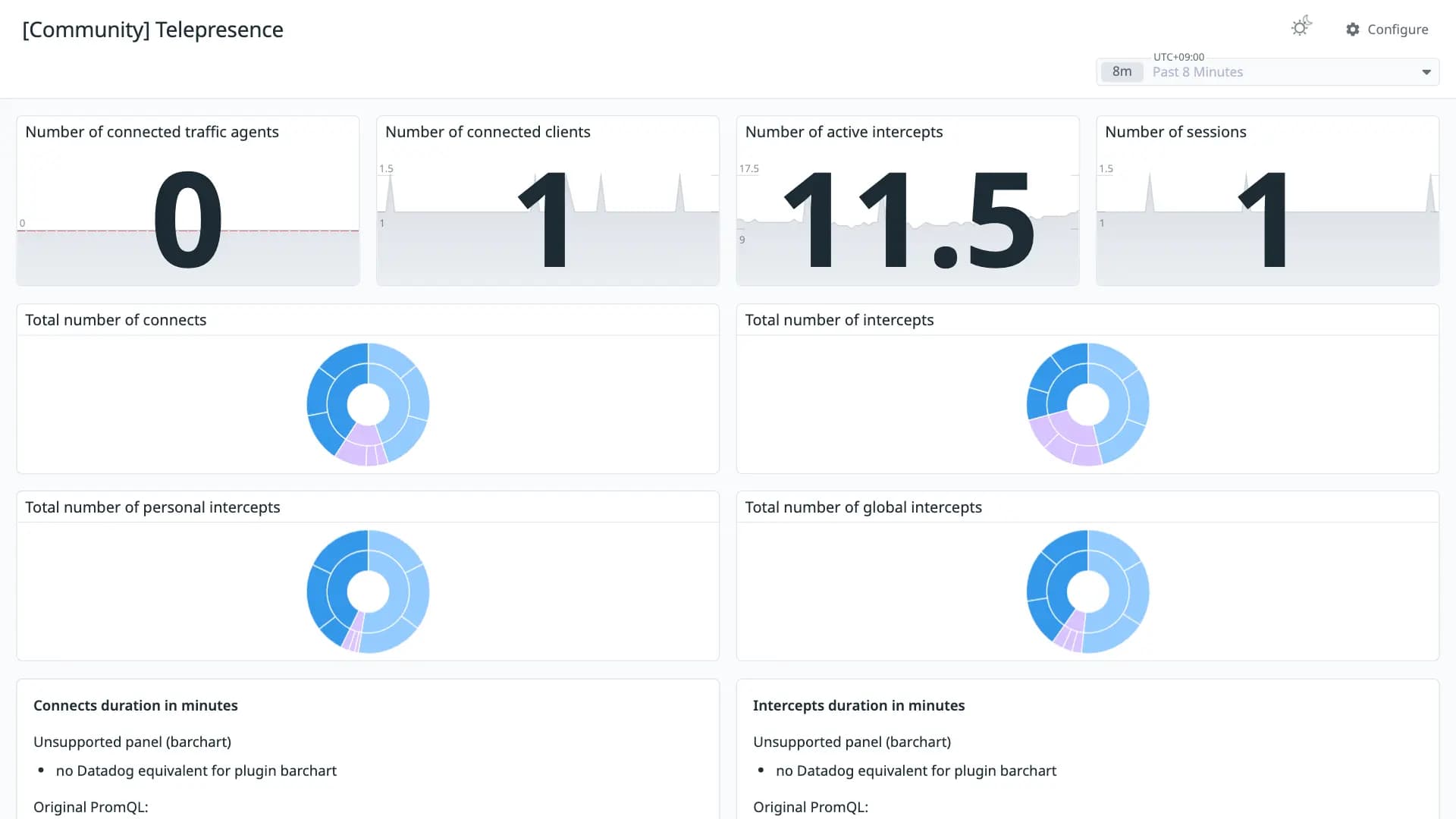The width and height of the screenshot is (1456, 819).
Task: Click the Past 8 Minutes time field
Action: click(x=1268, y=72)
